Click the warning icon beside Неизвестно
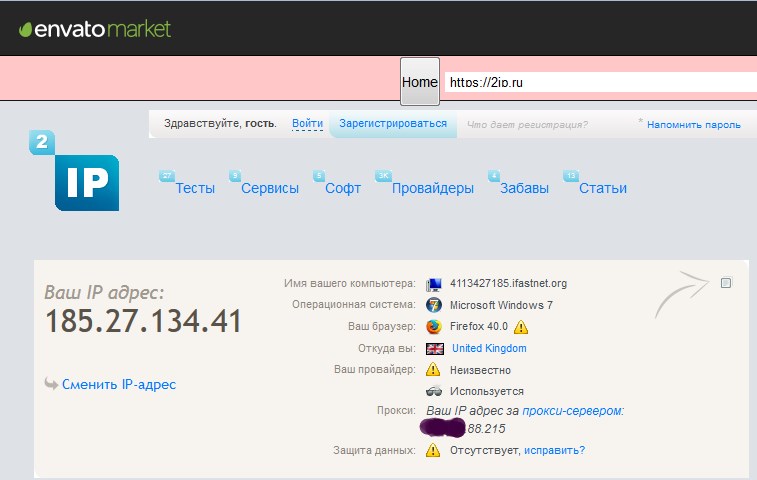The height and width of the screenshot is (480, 757). [x=433, y=370]
